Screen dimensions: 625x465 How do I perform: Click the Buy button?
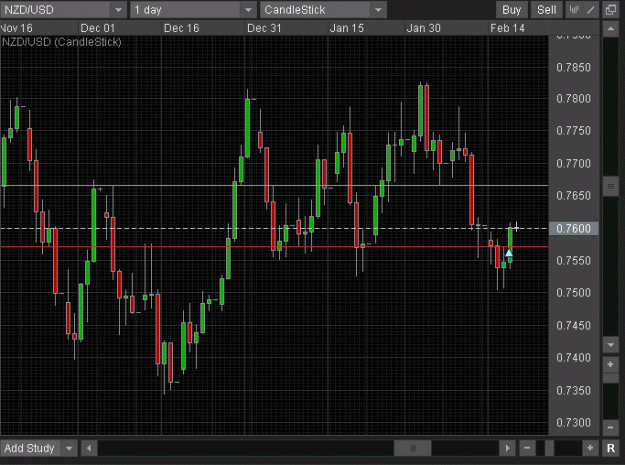coord(511,10)
